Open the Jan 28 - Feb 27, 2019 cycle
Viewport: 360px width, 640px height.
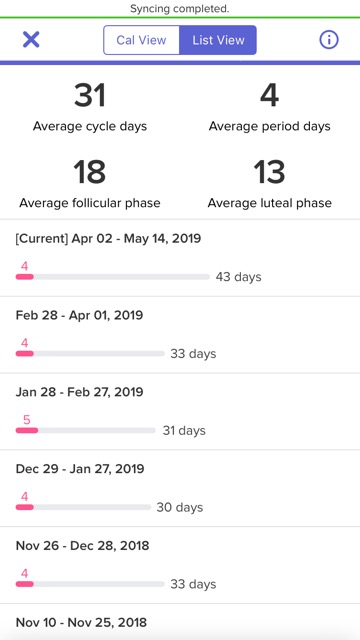(180, 411)
